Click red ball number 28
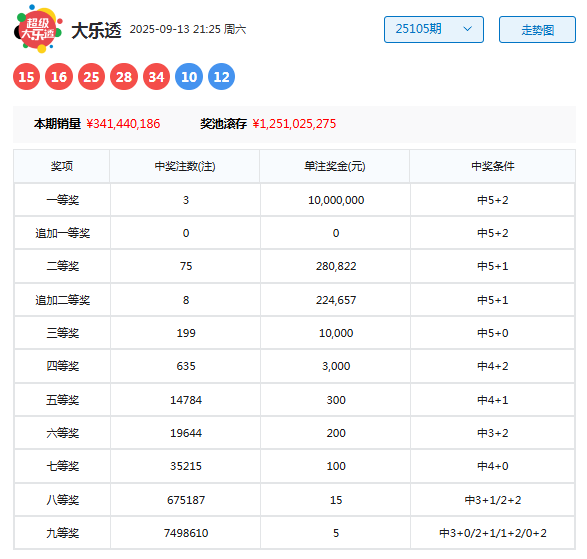The image size is (587, 559). [124, 77]
